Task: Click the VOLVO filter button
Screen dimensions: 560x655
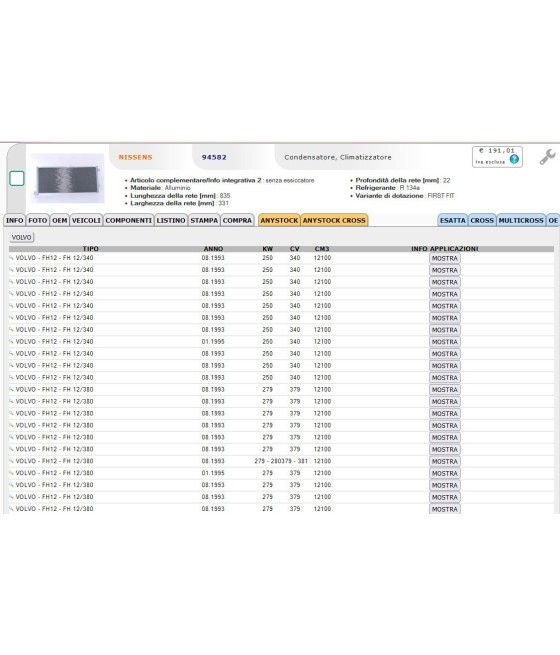Action: click(x=21, y=237)
